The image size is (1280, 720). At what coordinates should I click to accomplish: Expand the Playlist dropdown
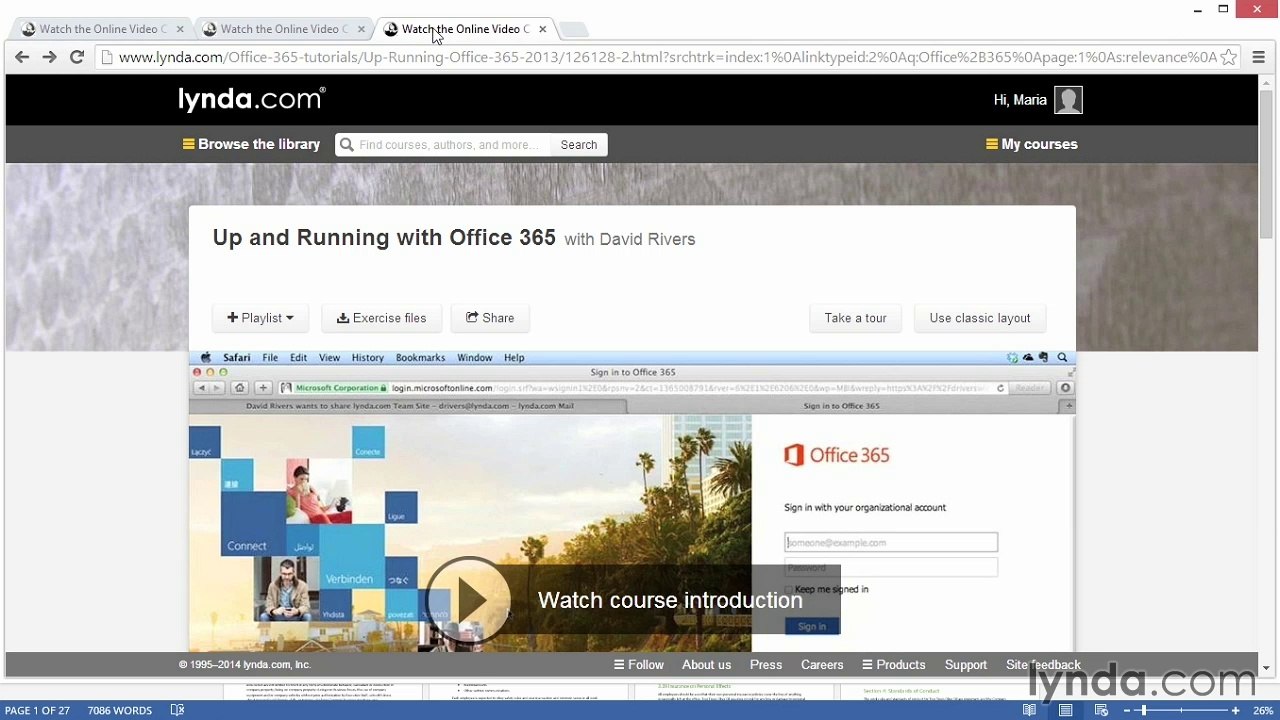(260, 318)
